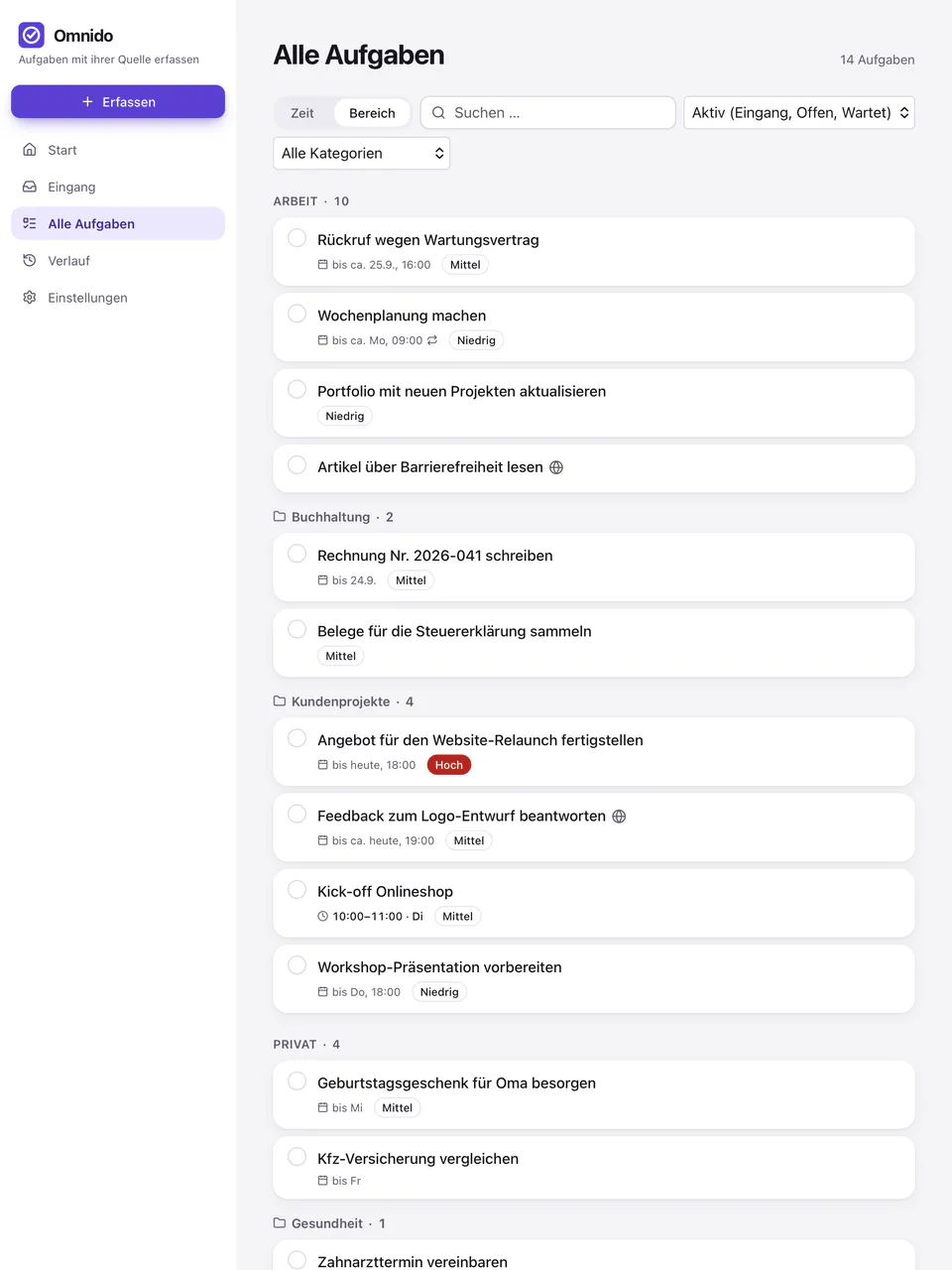Complete Angebot für den Website-Relaunch
952x1270 pixels.
pos(297,738)
